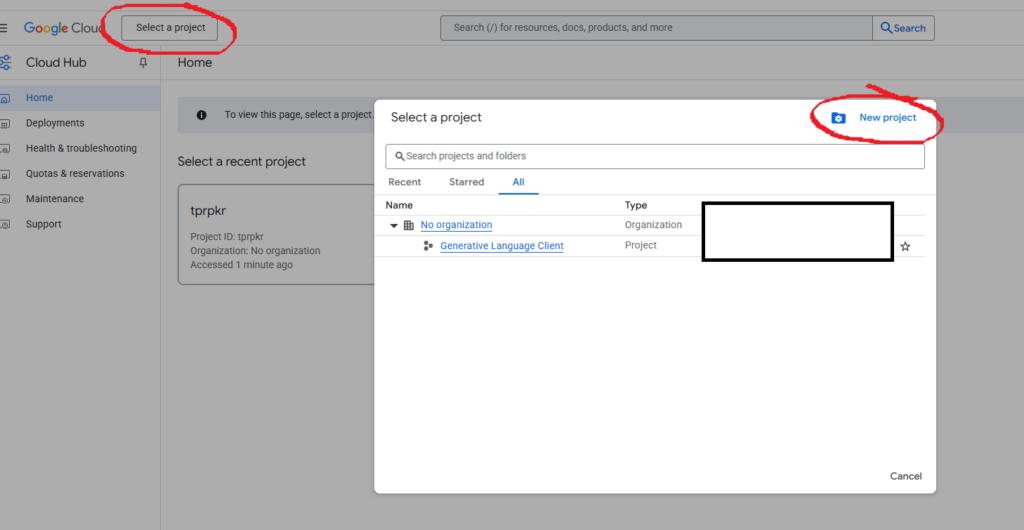Viewport: 1024px width, 530px height.
Task: Open the hamburger navigation menu
Action: click(x=4, y=28)
